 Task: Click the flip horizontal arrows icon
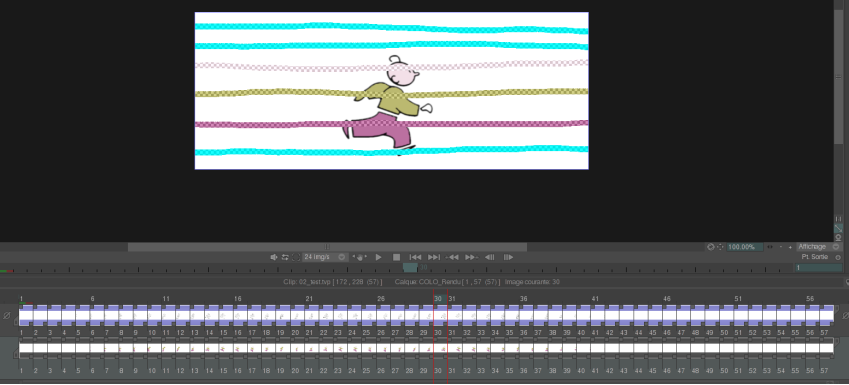tap(770, 247)
